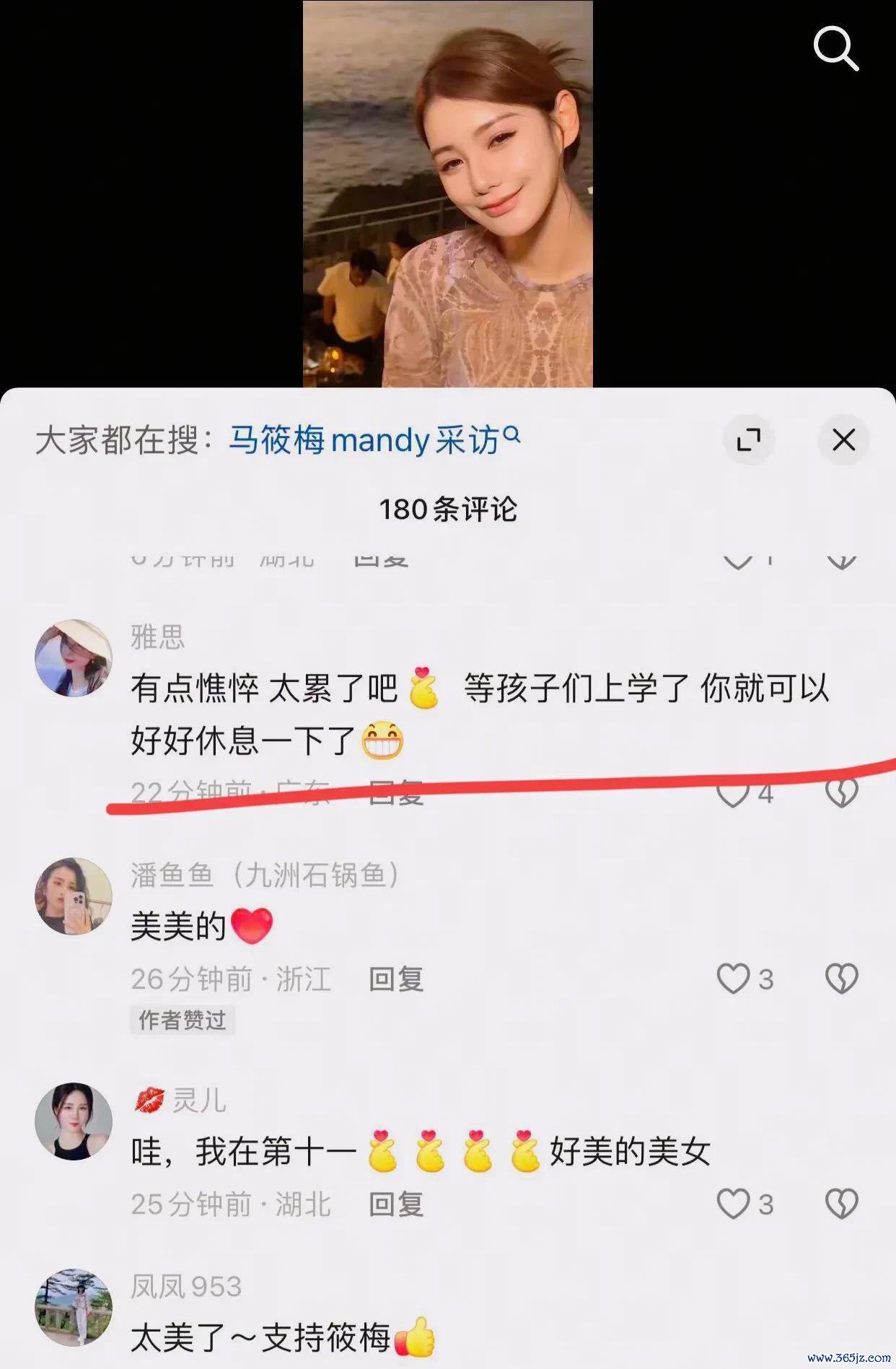896x1369 pixels.
Task: Expand the comments panel to fullscreen
Action: click(x=748, y=439)
